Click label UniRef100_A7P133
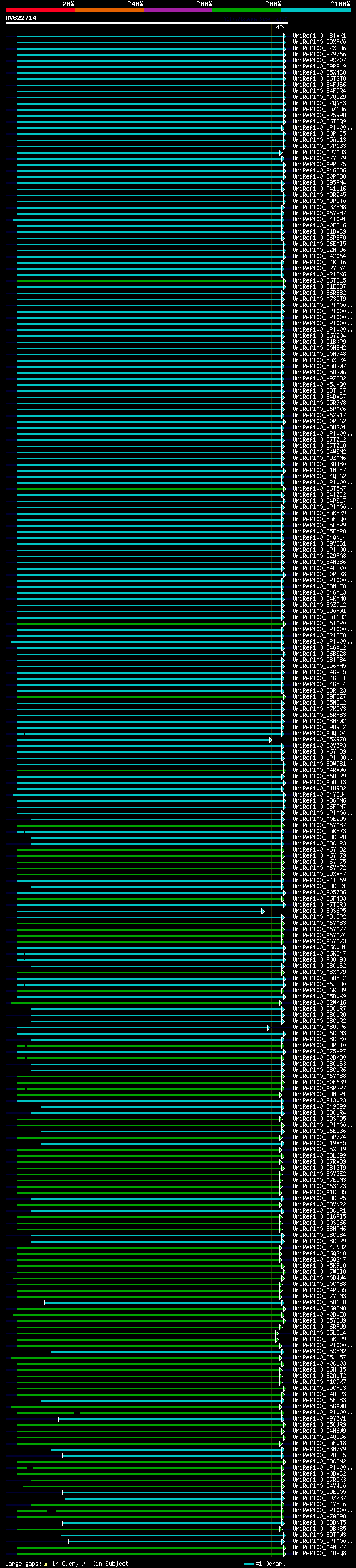 pos(319,146)
